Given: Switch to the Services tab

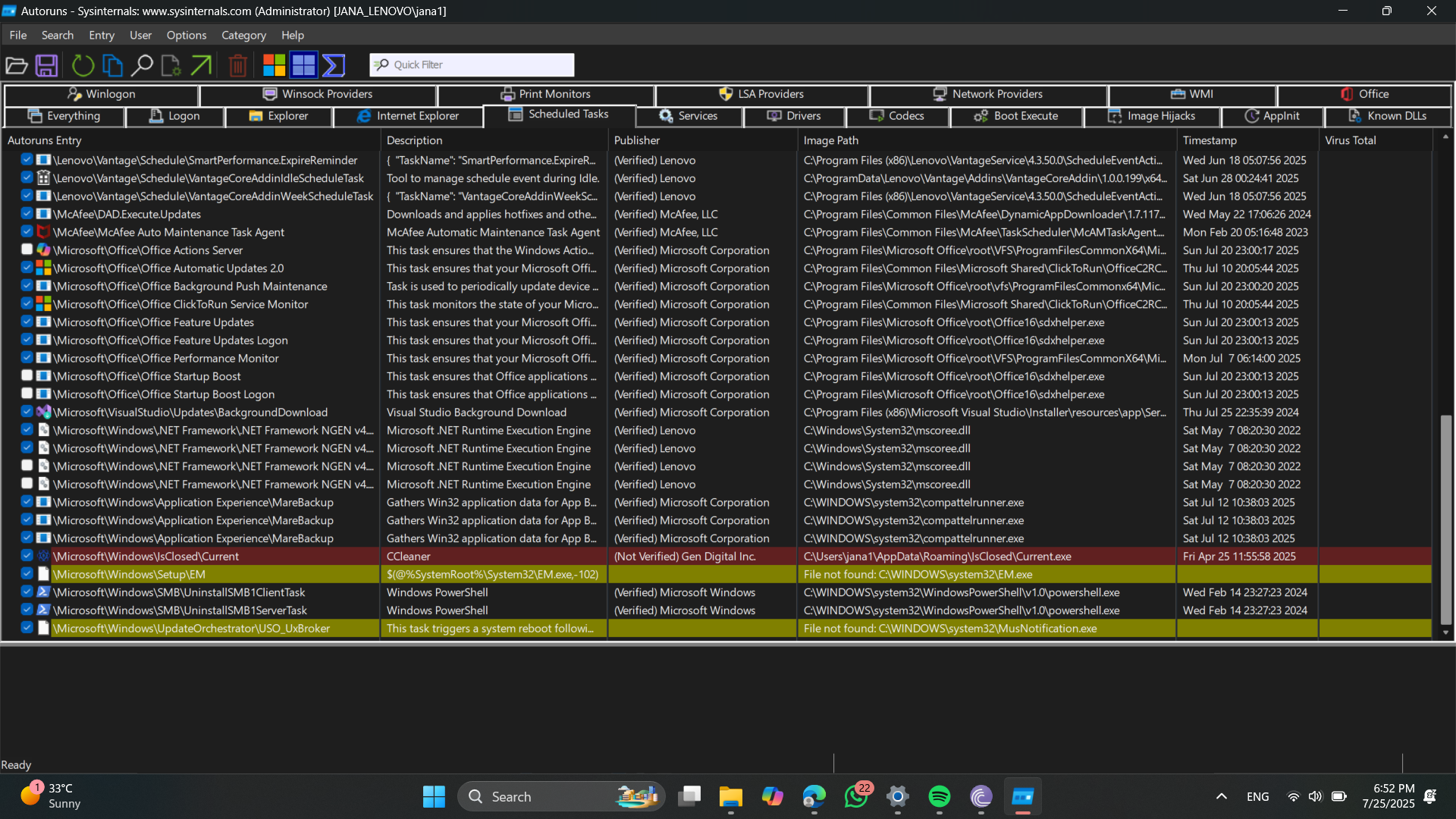Looking at the screenshot, I should coord(689,116).
